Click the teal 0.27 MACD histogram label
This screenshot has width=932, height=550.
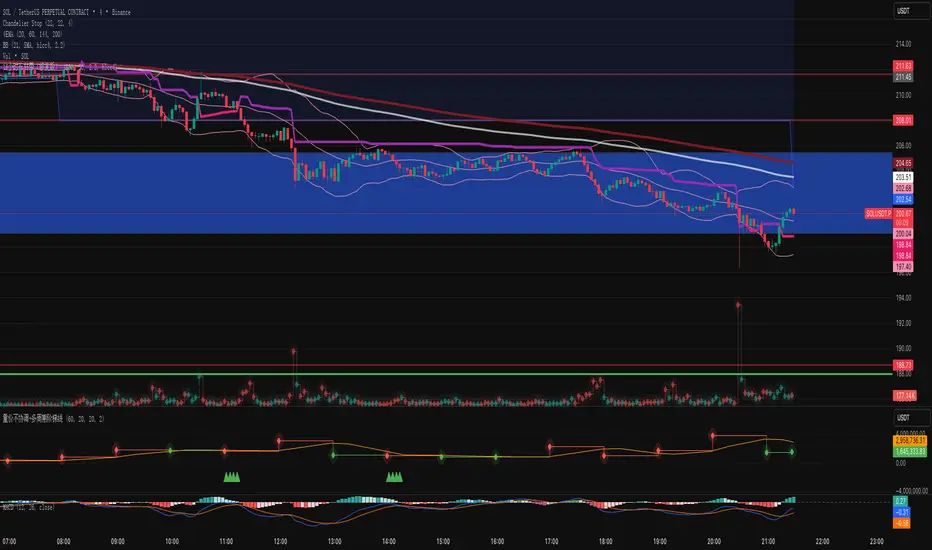tap(901, 501)
